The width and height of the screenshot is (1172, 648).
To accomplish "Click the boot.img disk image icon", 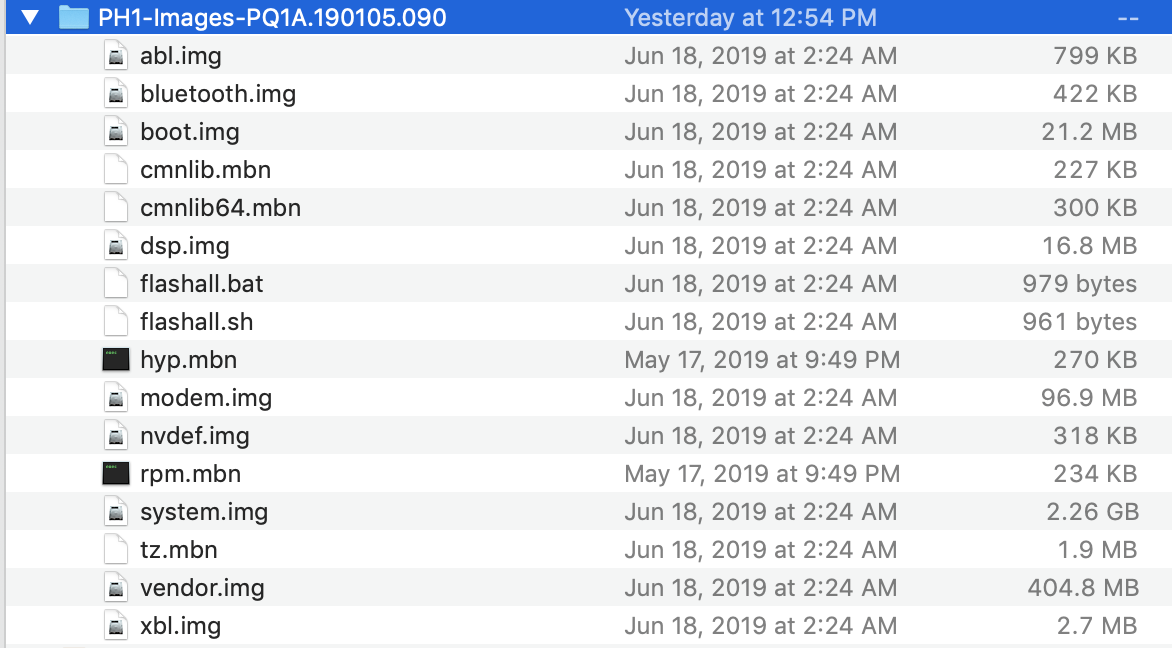I will [116, 132].
